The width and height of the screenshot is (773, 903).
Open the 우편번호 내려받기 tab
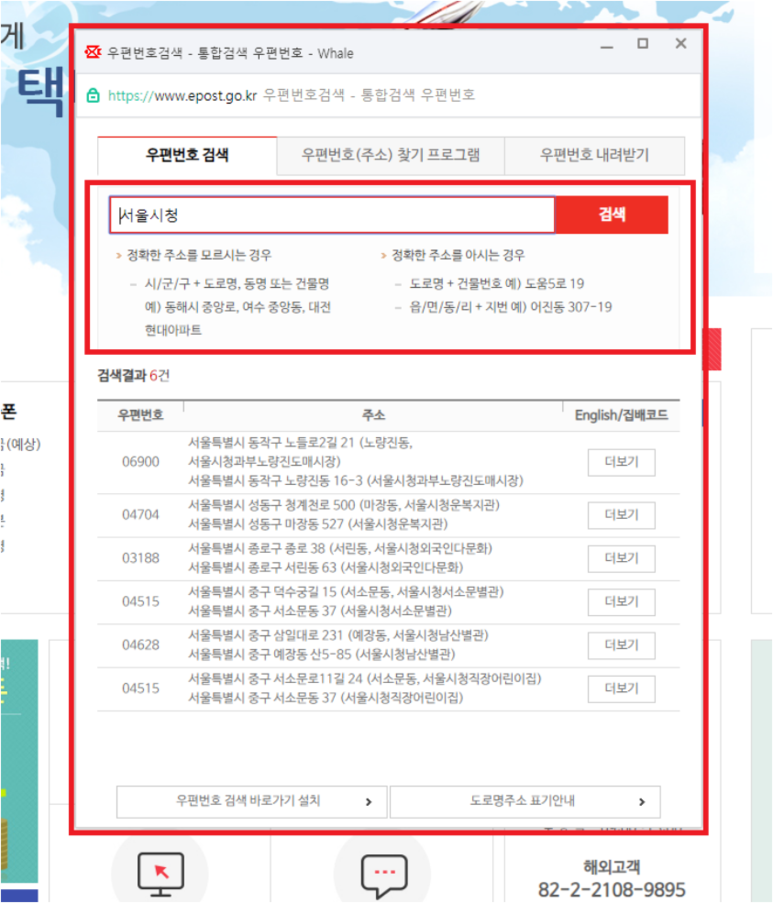(594, 155)
